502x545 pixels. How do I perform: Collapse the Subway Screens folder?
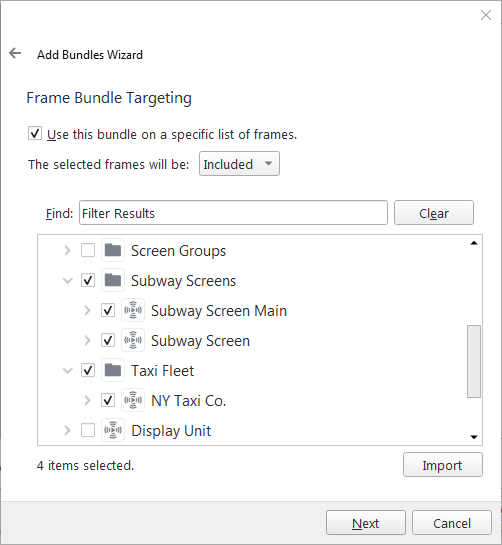tap(67, 280)
